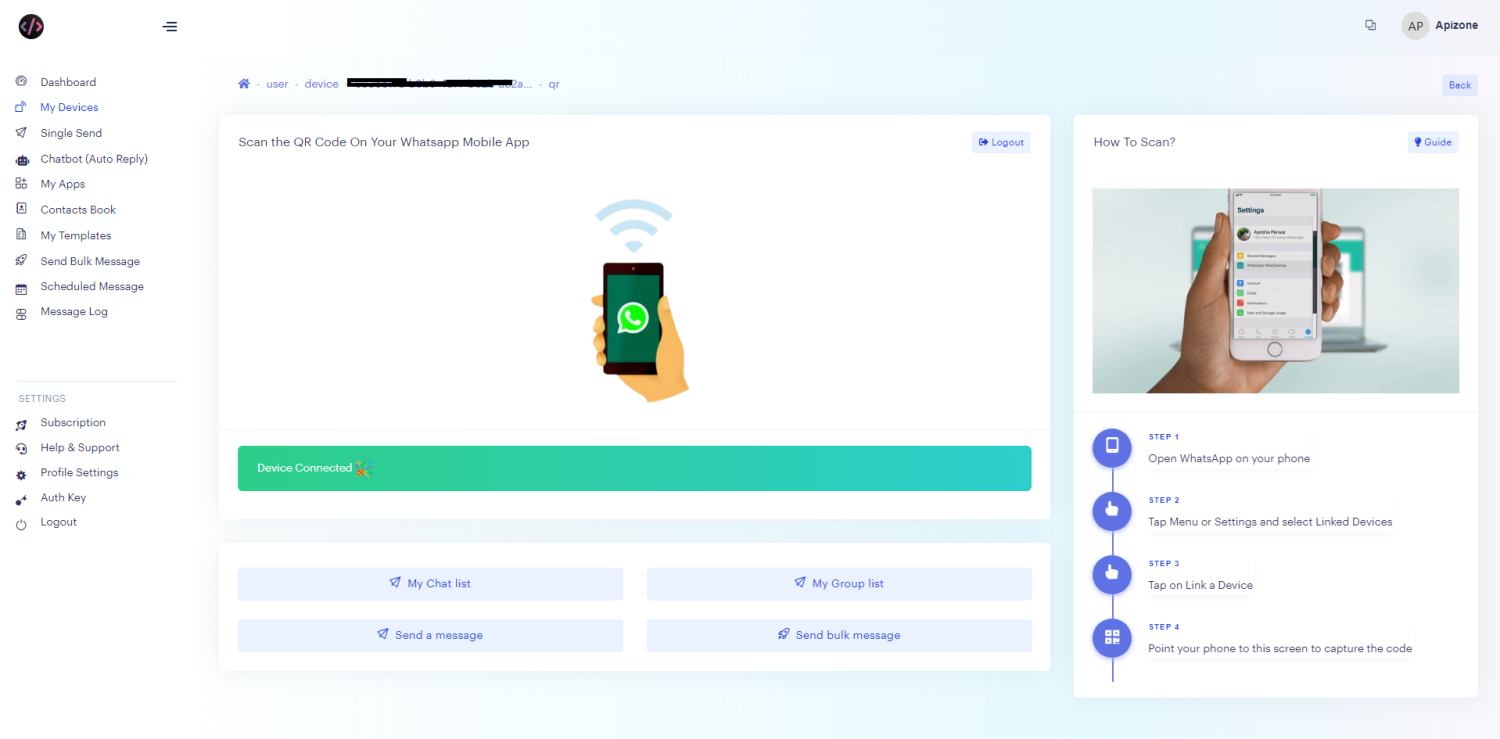
Task: Click the Device Connected status banner
Action: (x=634, y=468)
